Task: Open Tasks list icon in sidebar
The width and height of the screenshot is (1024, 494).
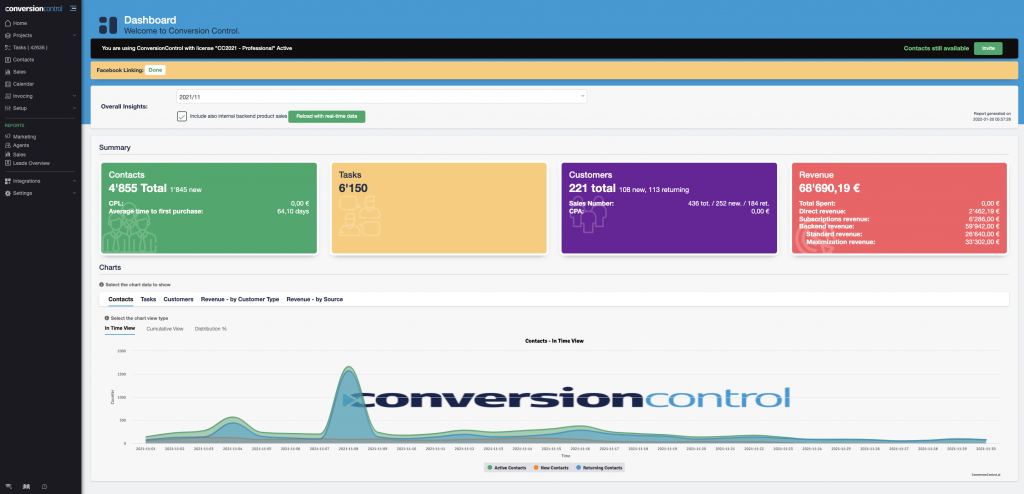Action: (8, 47)
